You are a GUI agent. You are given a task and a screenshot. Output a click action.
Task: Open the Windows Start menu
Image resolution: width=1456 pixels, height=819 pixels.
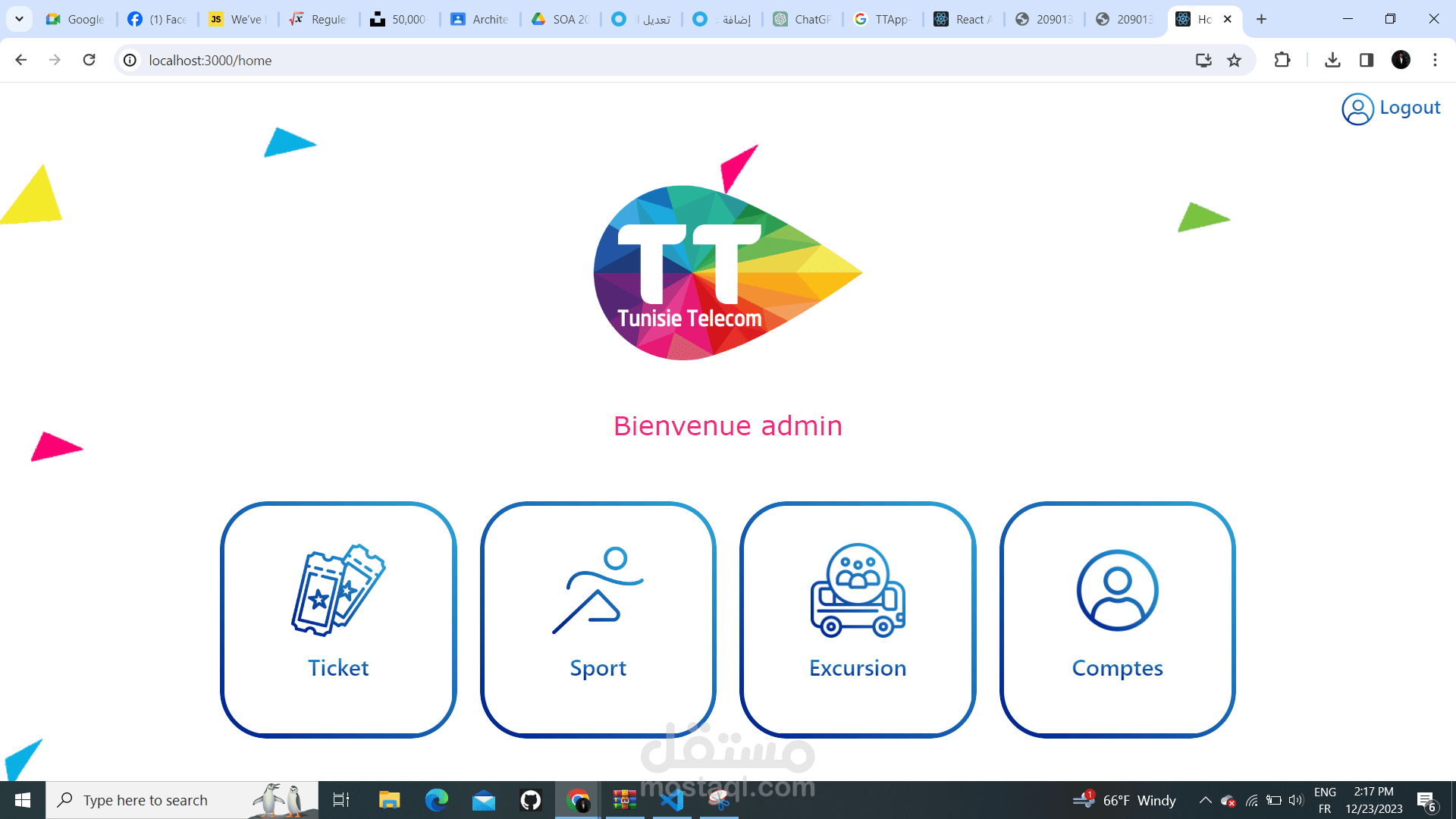[x=23, y=800]
